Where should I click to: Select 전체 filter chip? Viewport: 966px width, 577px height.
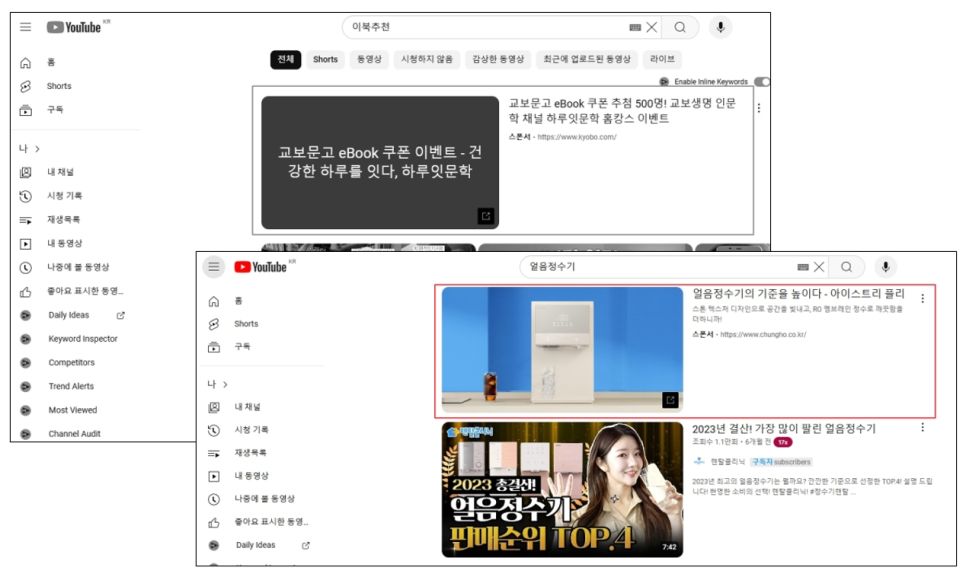pos(285,59)
